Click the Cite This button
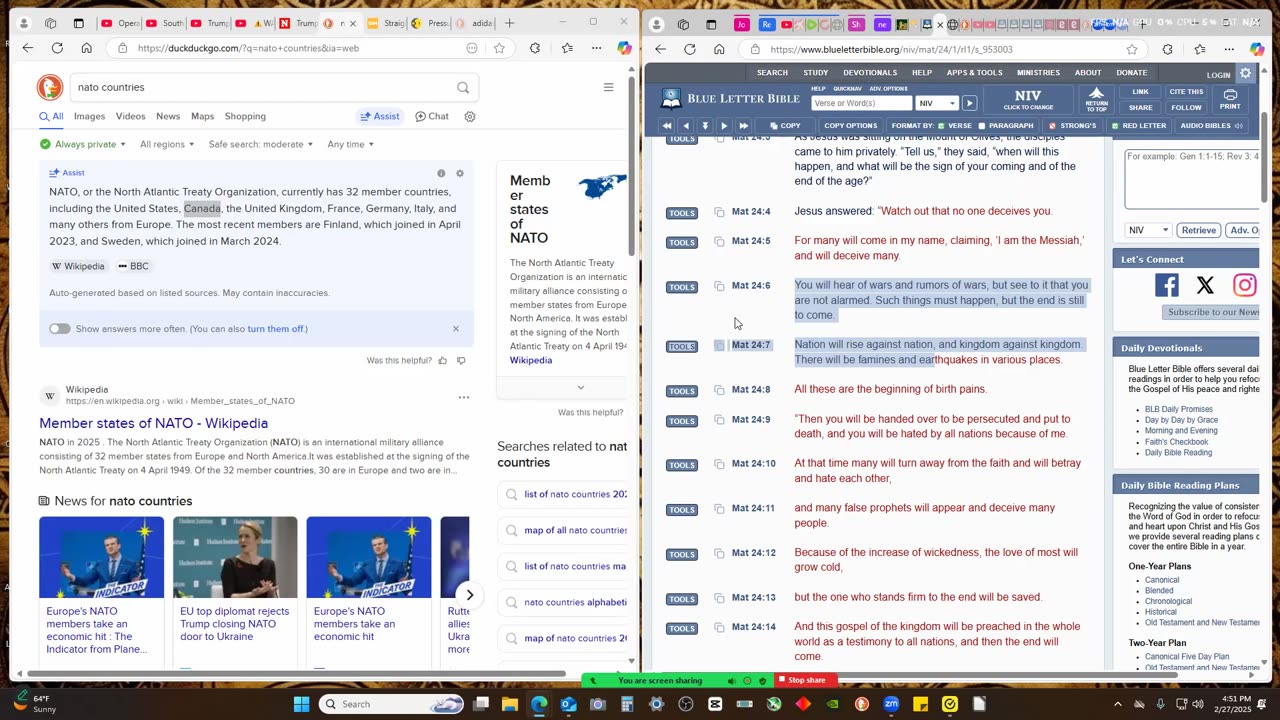1280x720 pixels. [x=1186, y=92]
